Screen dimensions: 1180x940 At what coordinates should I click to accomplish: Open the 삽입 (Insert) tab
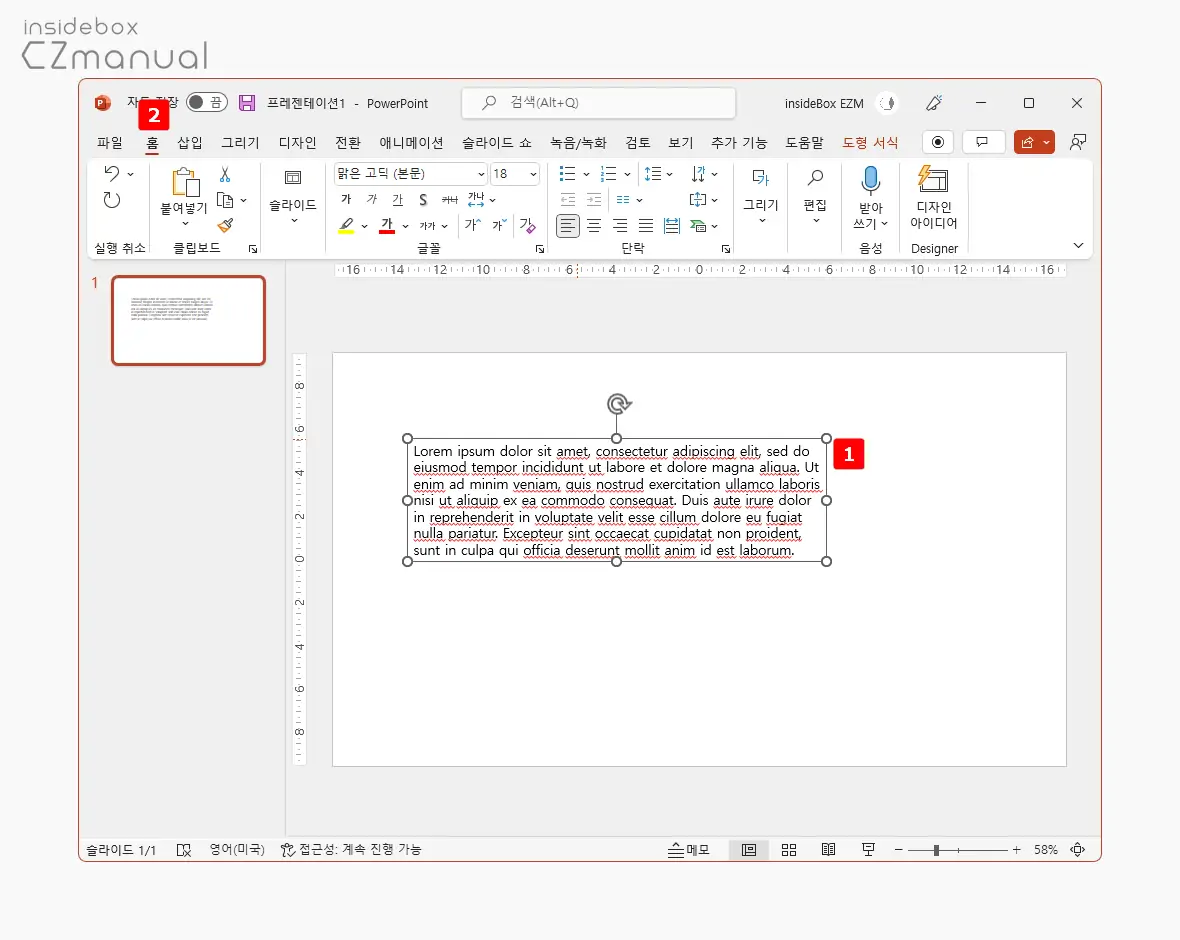click(x=190, y=143)
